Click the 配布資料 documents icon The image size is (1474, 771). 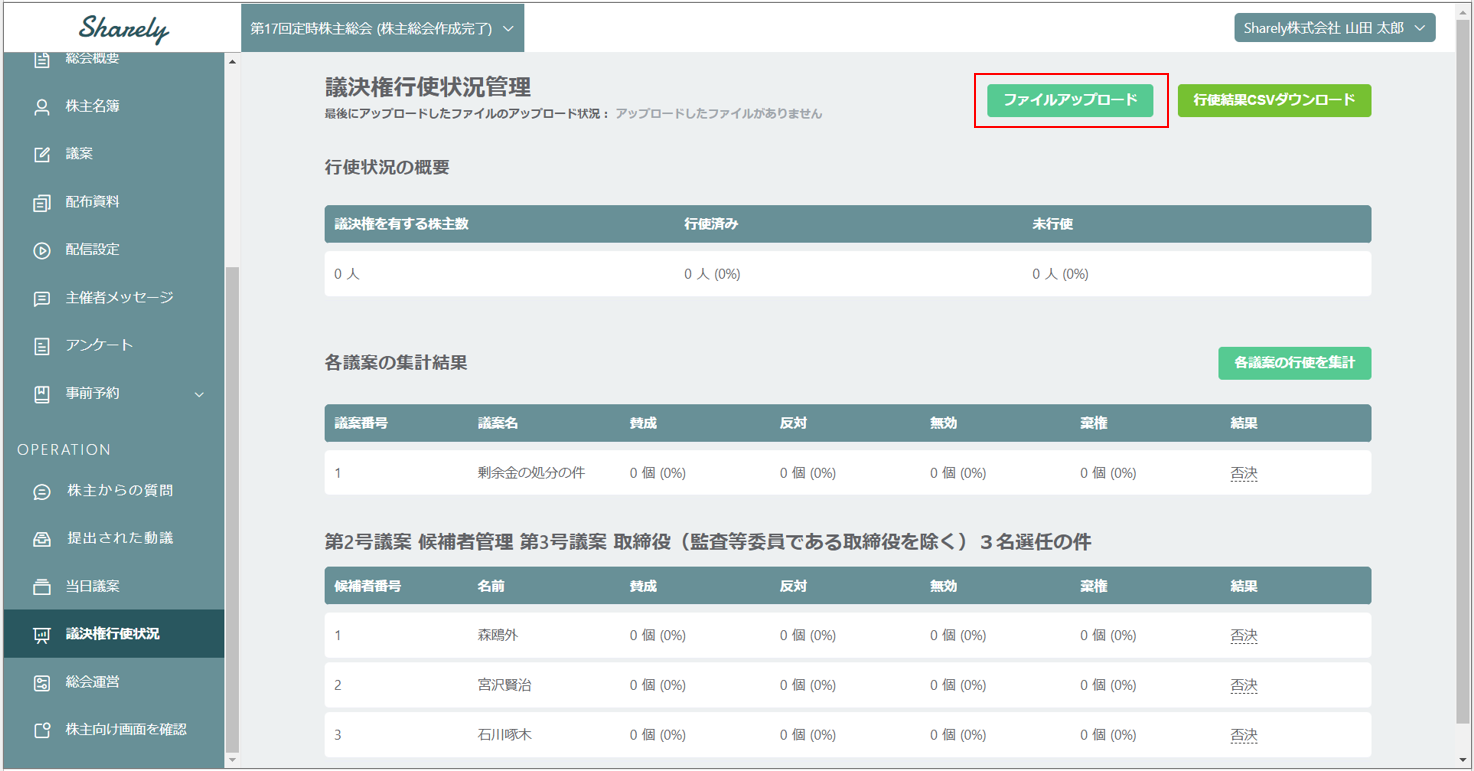(x=42, y=203)
